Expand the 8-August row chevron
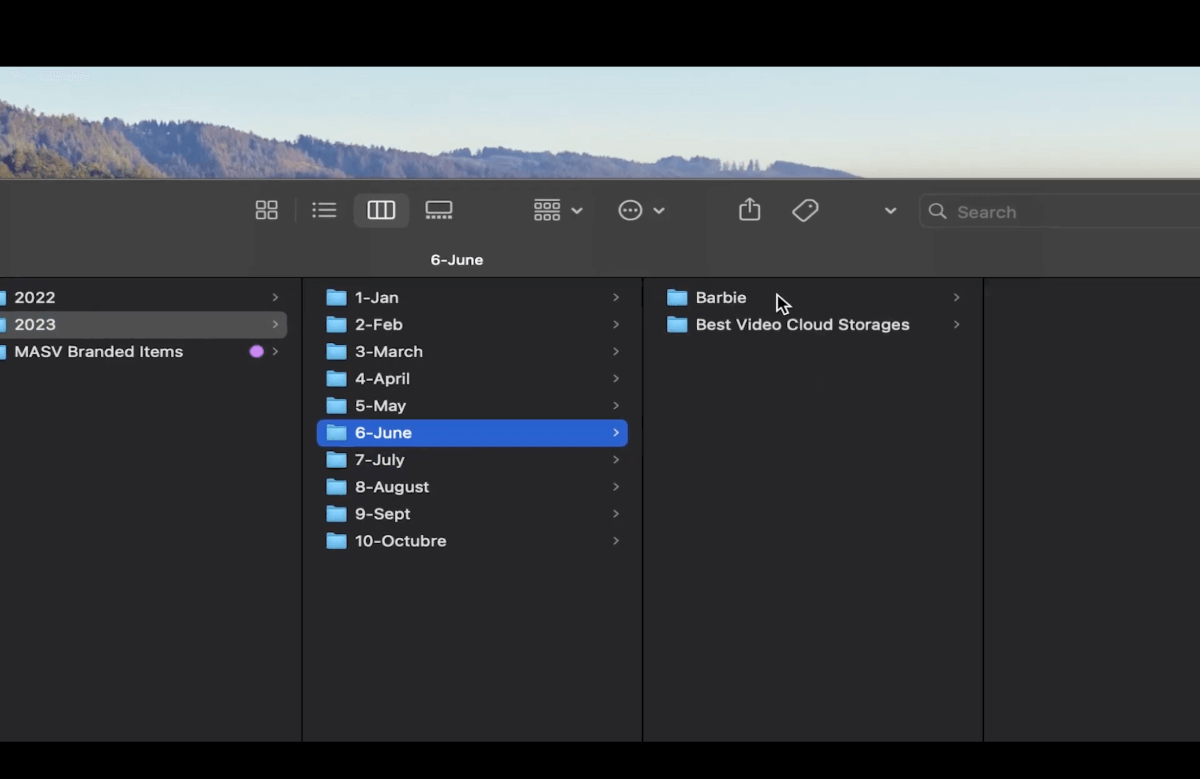1200x779 pixels. pos(616,487)
